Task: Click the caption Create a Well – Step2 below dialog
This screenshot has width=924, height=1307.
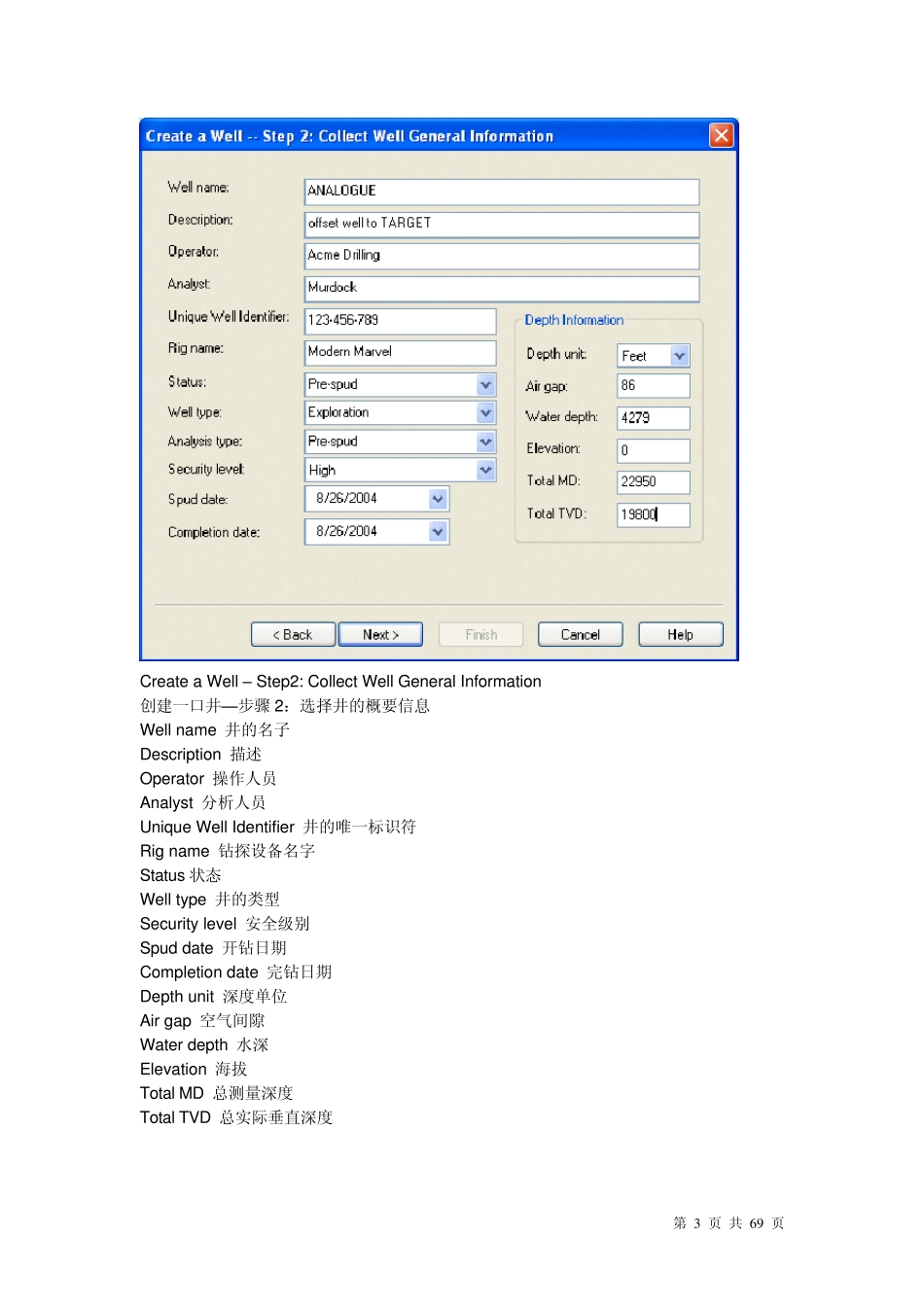Action: (340, 682)
